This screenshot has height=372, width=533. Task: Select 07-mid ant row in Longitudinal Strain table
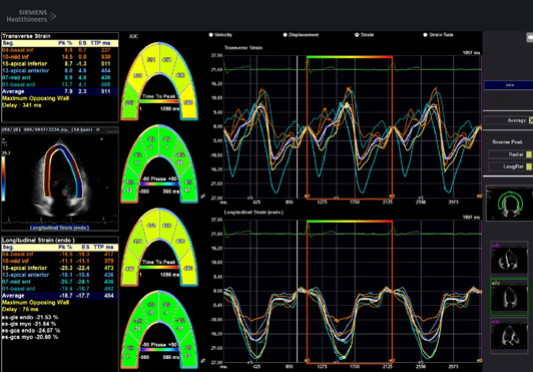point(60,282)
